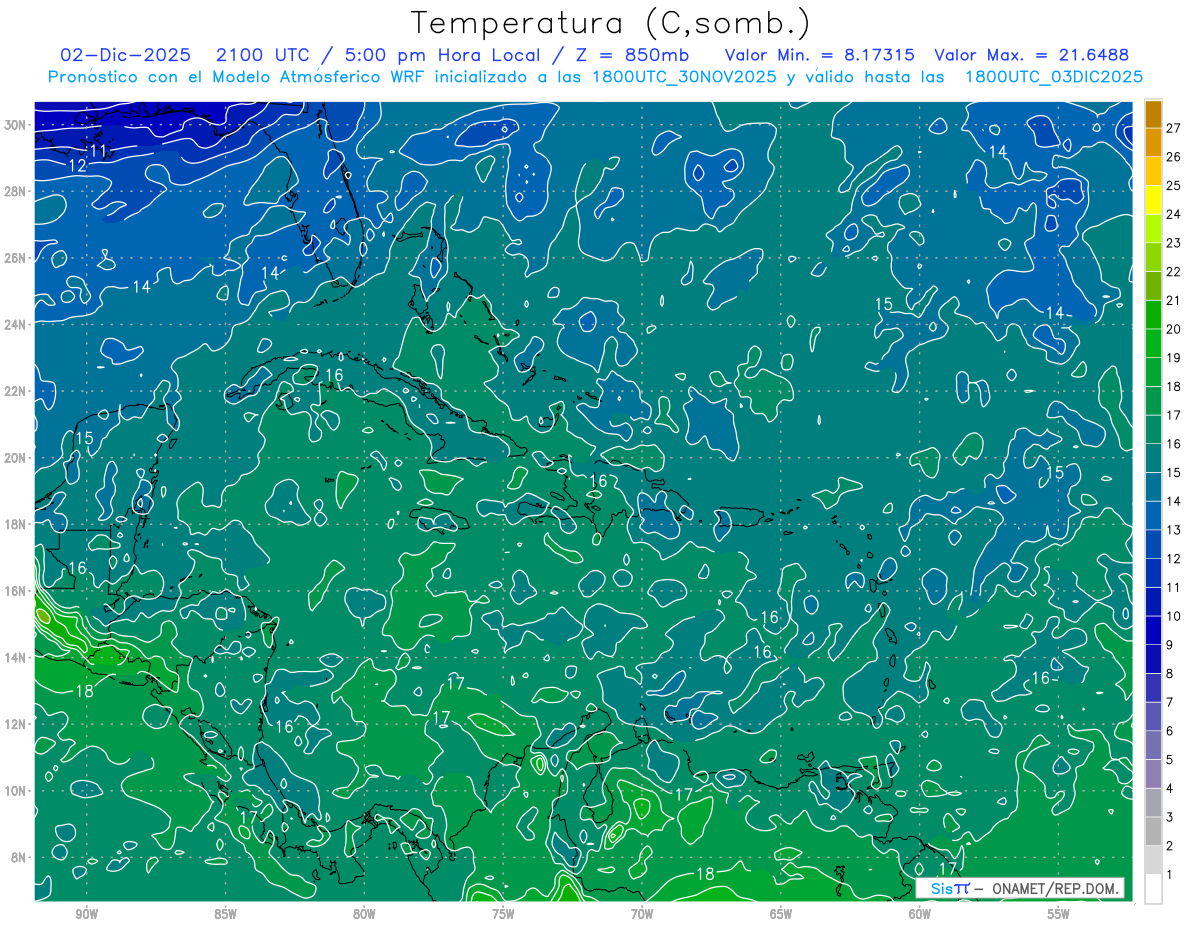Click the white swatch below label 1
This screenshot has width=1200, height=927.
tap(1153, 889)
